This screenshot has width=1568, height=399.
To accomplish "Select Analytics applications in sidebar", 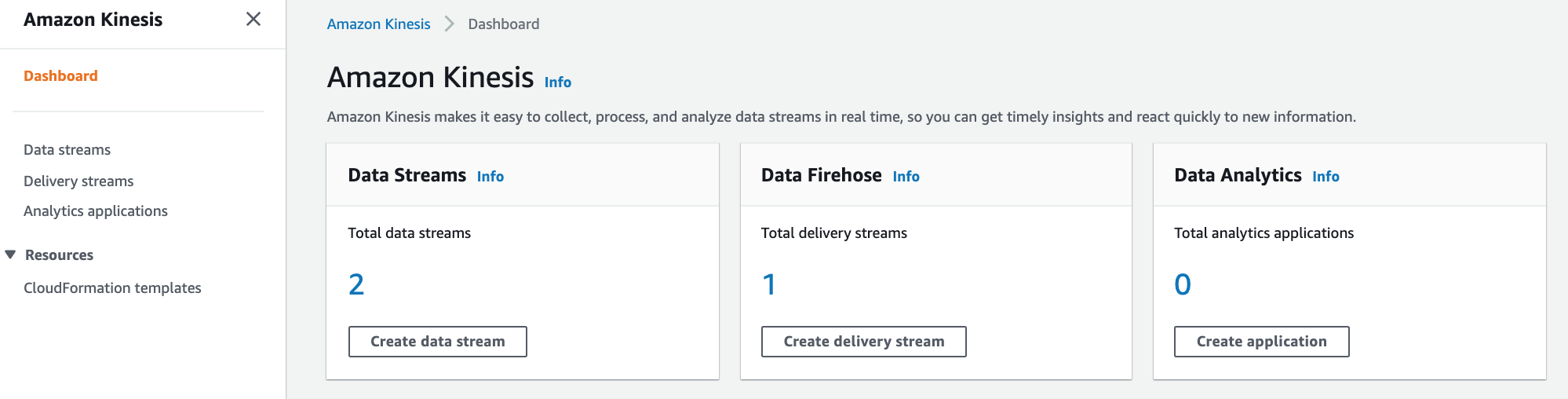I will 96,211.
